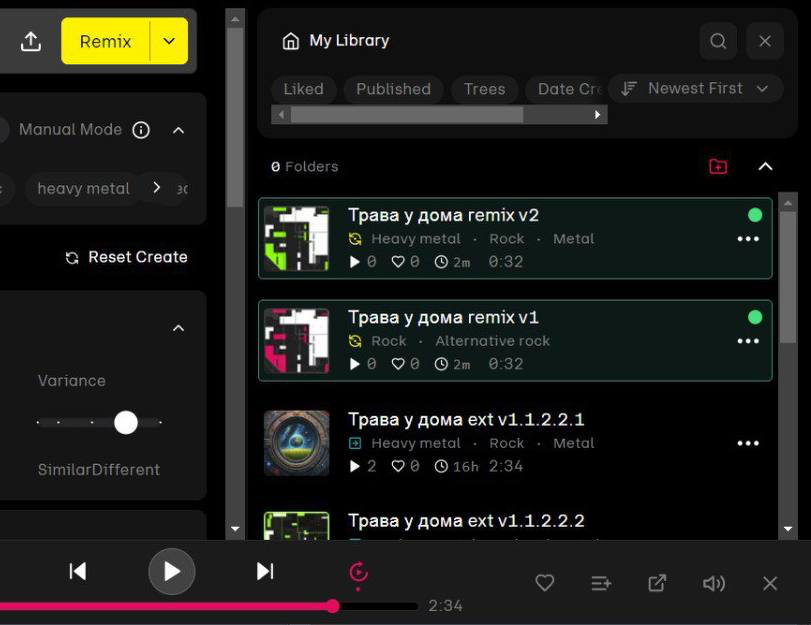Open the Трава у дома remix v1 thumbnail

tap(296, 340)
